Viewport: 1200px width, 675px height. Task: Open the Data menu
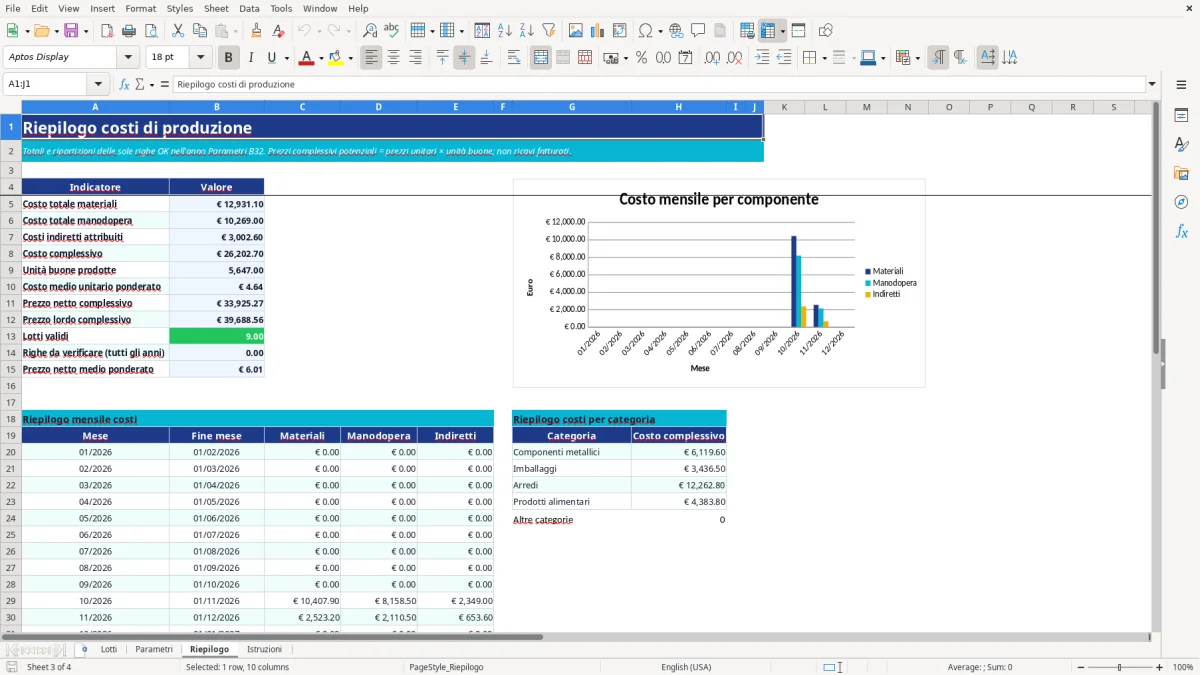pyautogui.click(x=249, y=8)
